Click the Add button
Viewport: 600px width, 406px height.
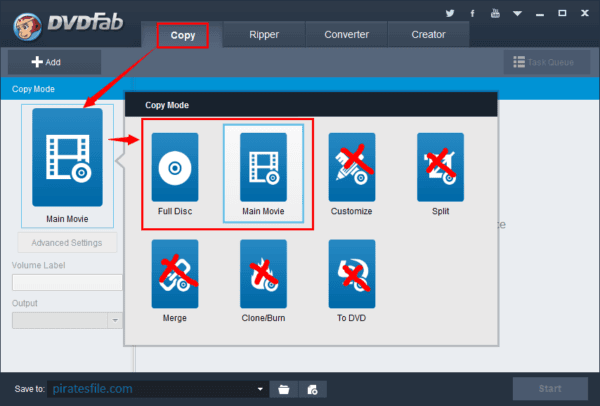coord(54,62)
